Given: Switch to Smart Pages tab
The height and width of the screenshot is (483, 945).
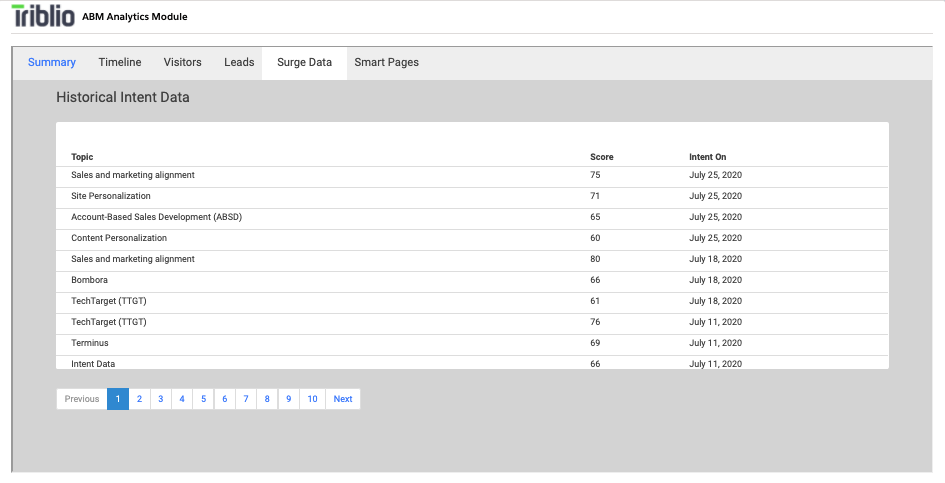Looking at the screenshot, I should pyautogui.click(x=386, y=62).
